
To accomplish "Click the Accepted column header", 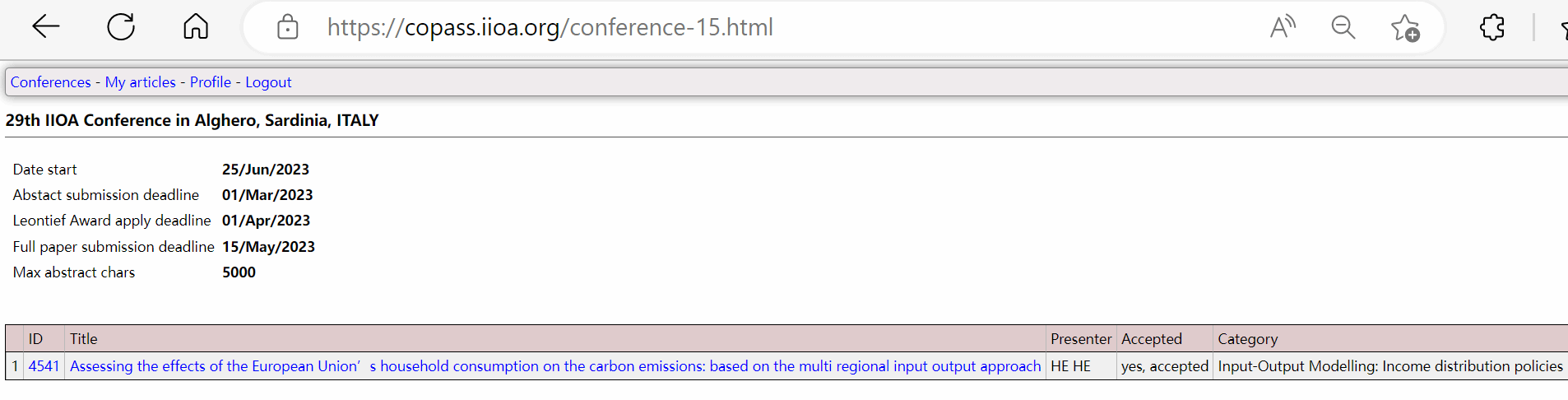I will click(1151, 339).
